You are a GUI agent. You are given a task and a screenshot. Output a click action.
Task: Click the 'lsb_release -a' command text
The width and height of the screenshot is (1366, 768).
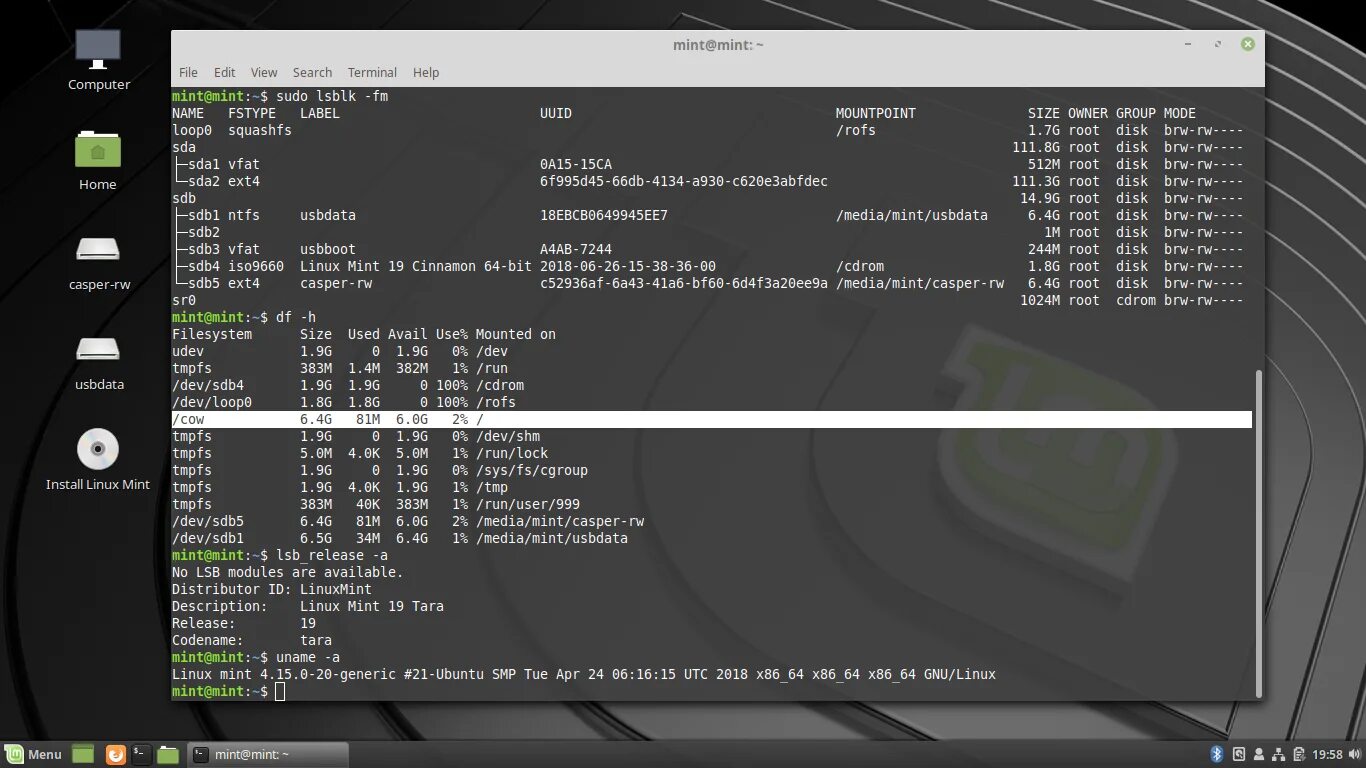click(332, 555)
